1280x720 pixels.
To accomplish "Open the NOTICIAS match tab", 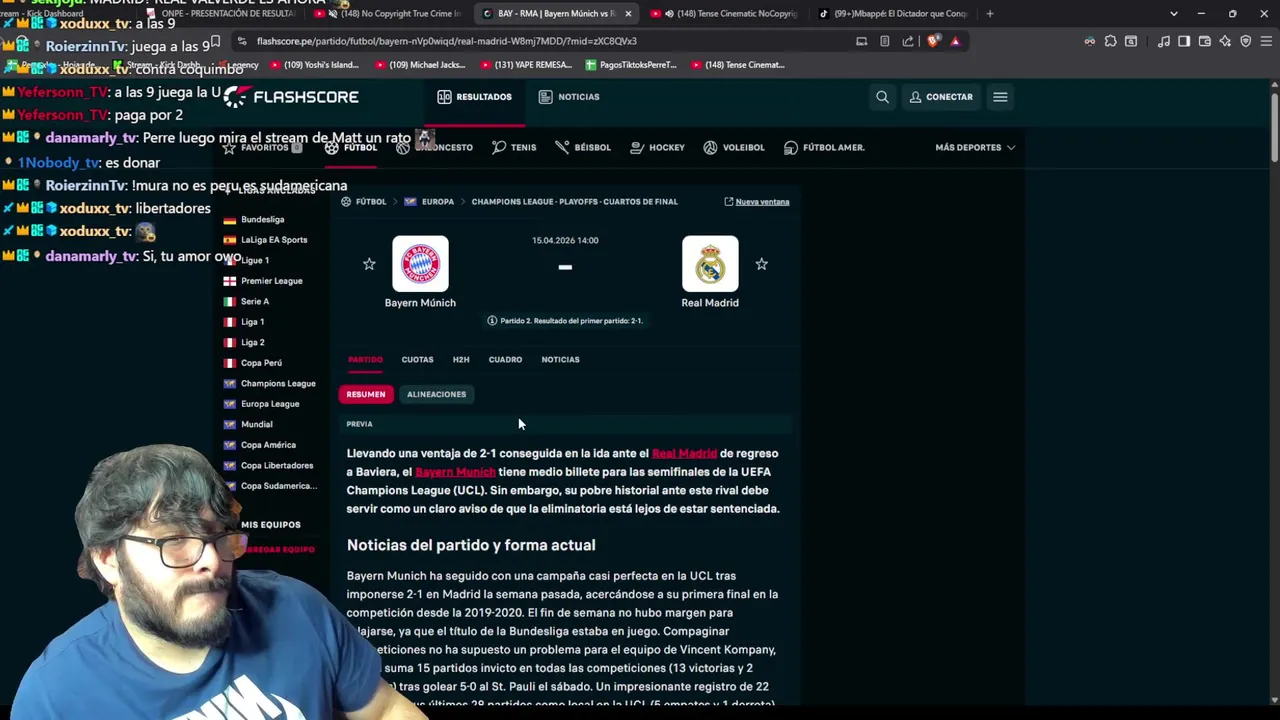I will click(560, 360).
